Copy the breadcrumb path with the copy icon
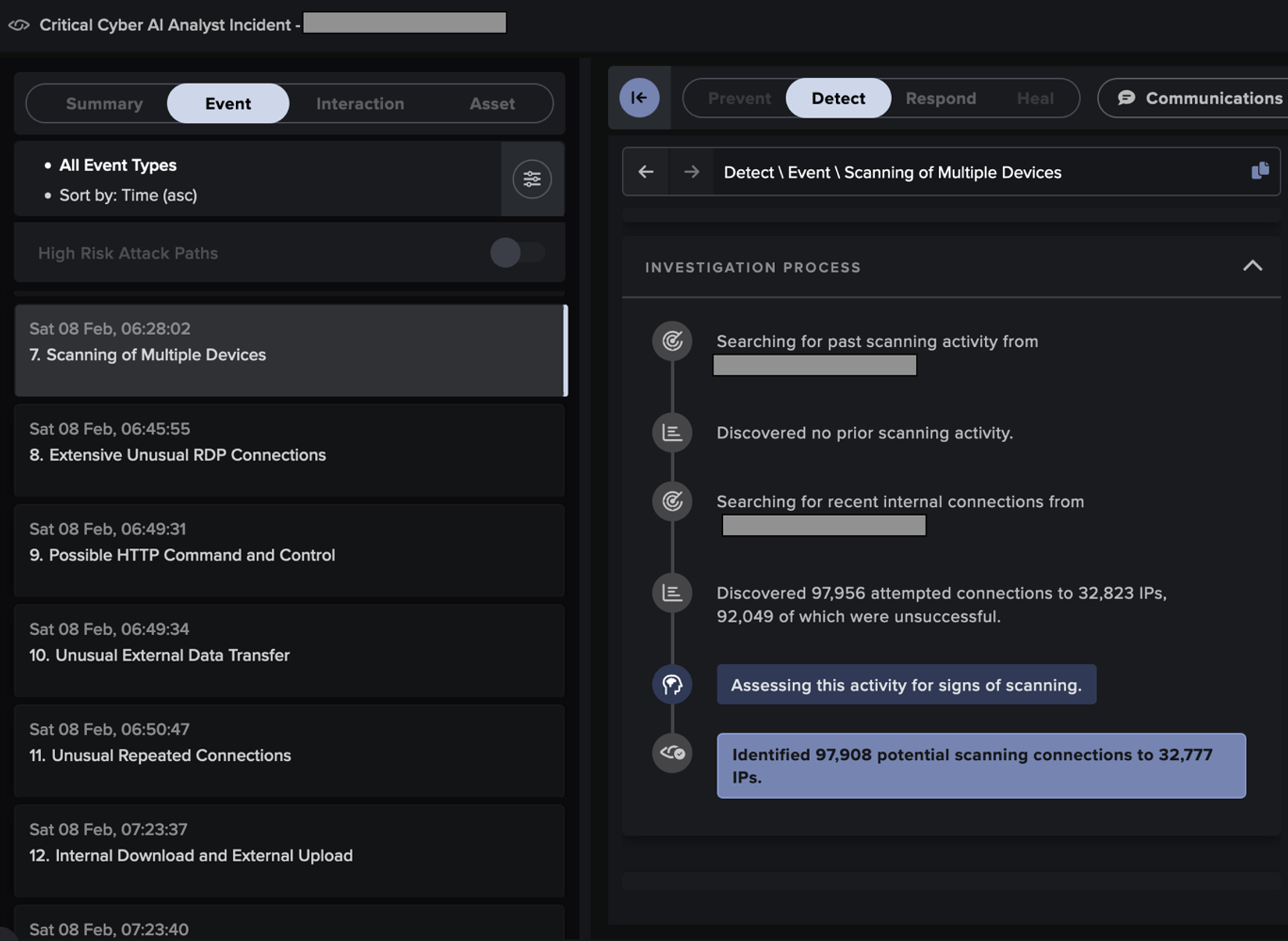The width and height of the screenshot is (1288, 941). 1260,171
